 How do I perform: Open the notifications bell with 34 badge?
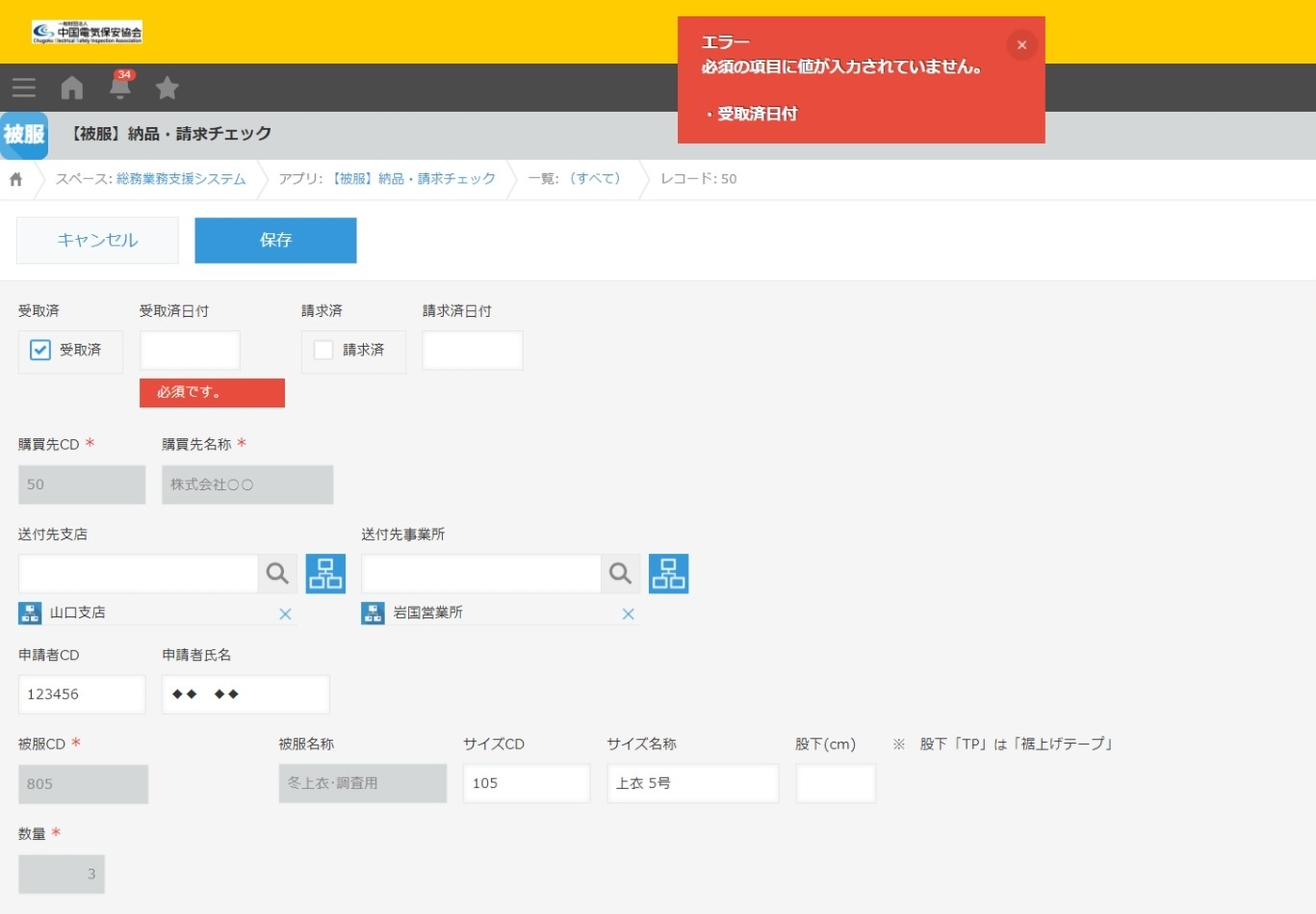tap(120, 88)
